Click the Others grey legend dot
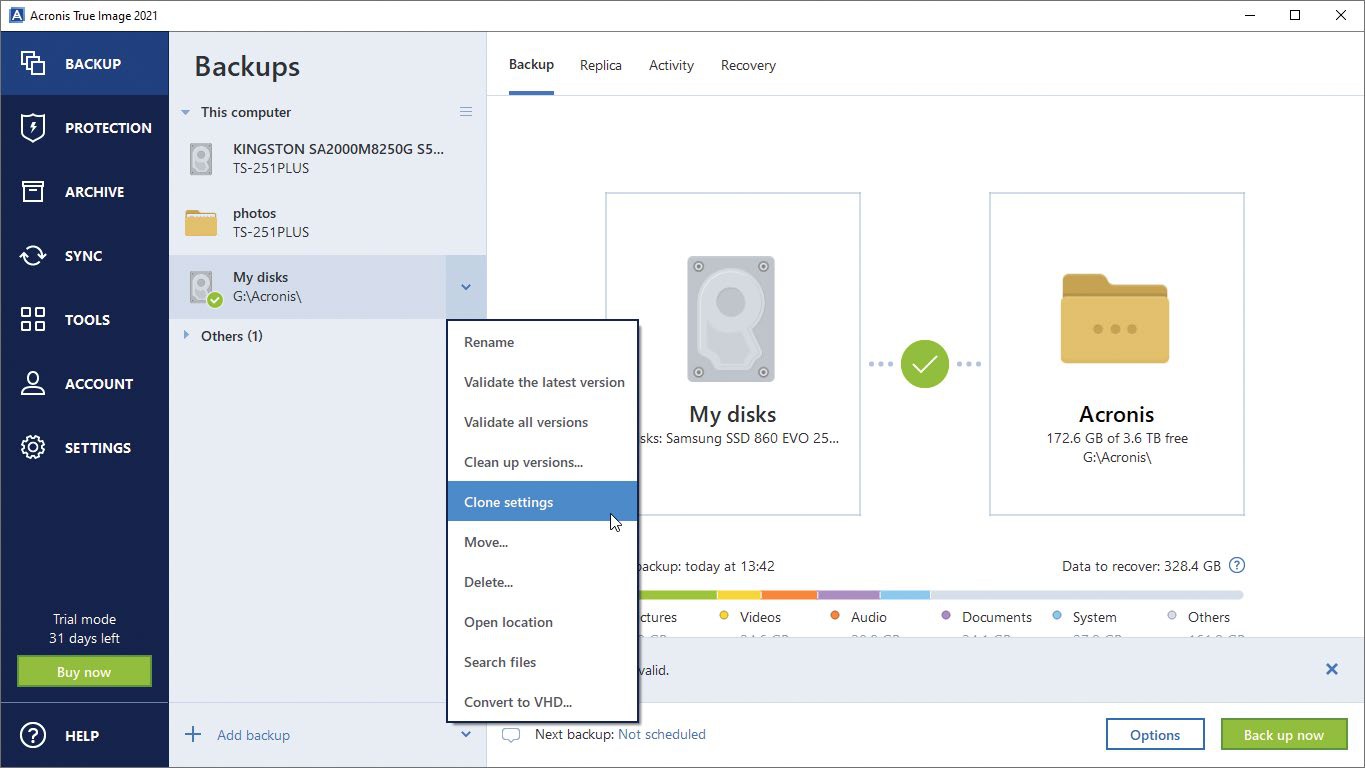 click(x=1172, y=616)
